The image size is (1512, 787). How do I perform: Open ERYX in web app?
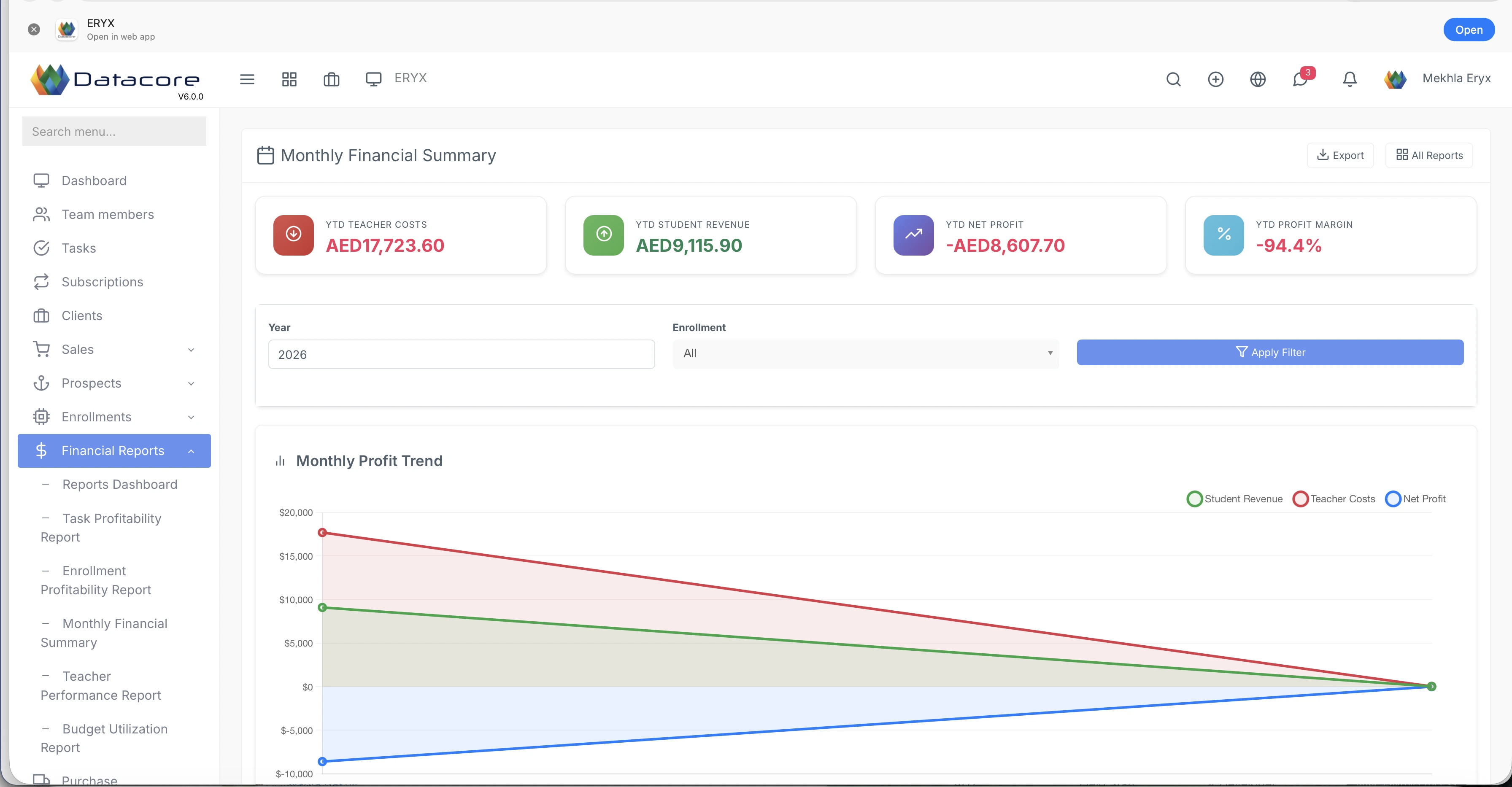[x=1469, y=30]
